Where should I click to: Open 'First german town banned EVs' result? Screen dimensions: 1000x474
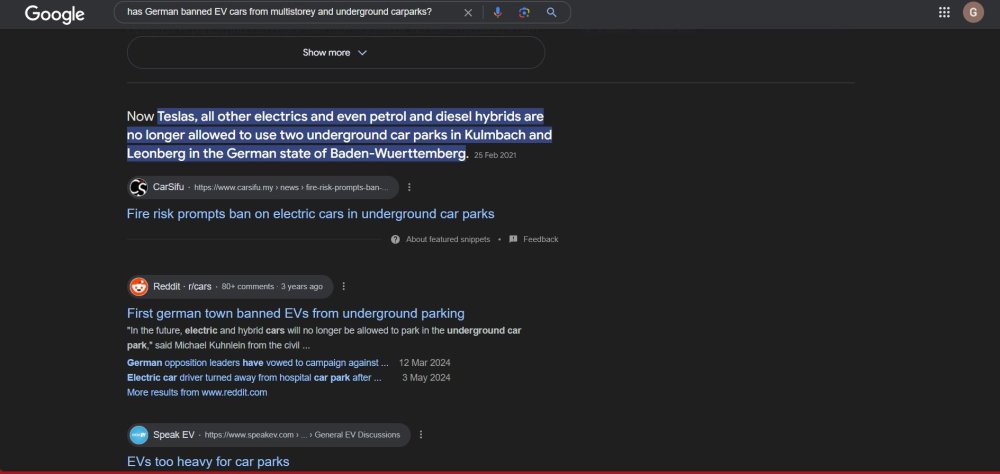pos(296,313)
